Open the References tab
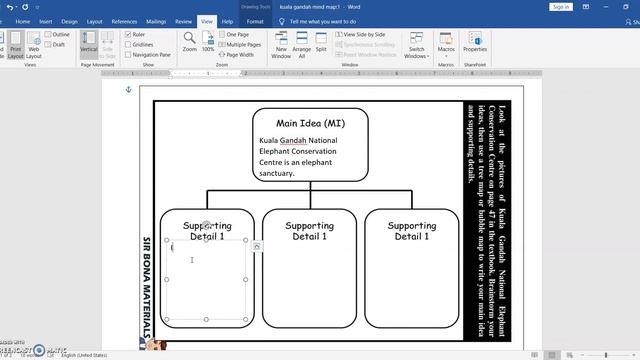Viewport: 640px width, 360px height. [124, 22]
